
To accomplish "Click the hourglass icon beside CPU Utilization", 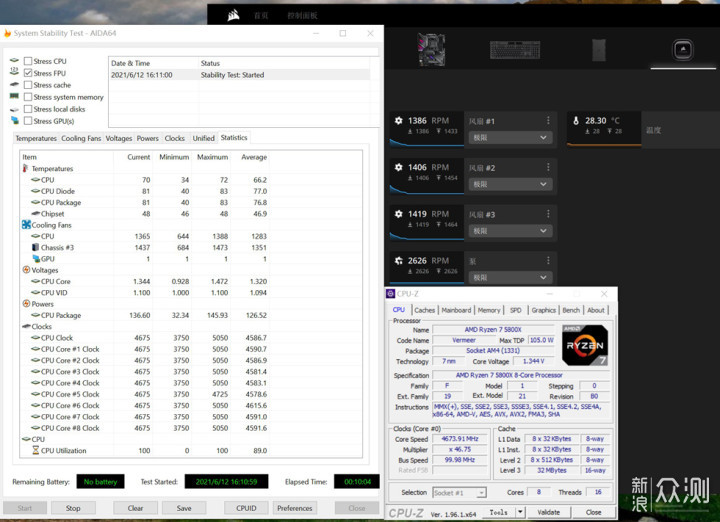I will coord(35,450).
